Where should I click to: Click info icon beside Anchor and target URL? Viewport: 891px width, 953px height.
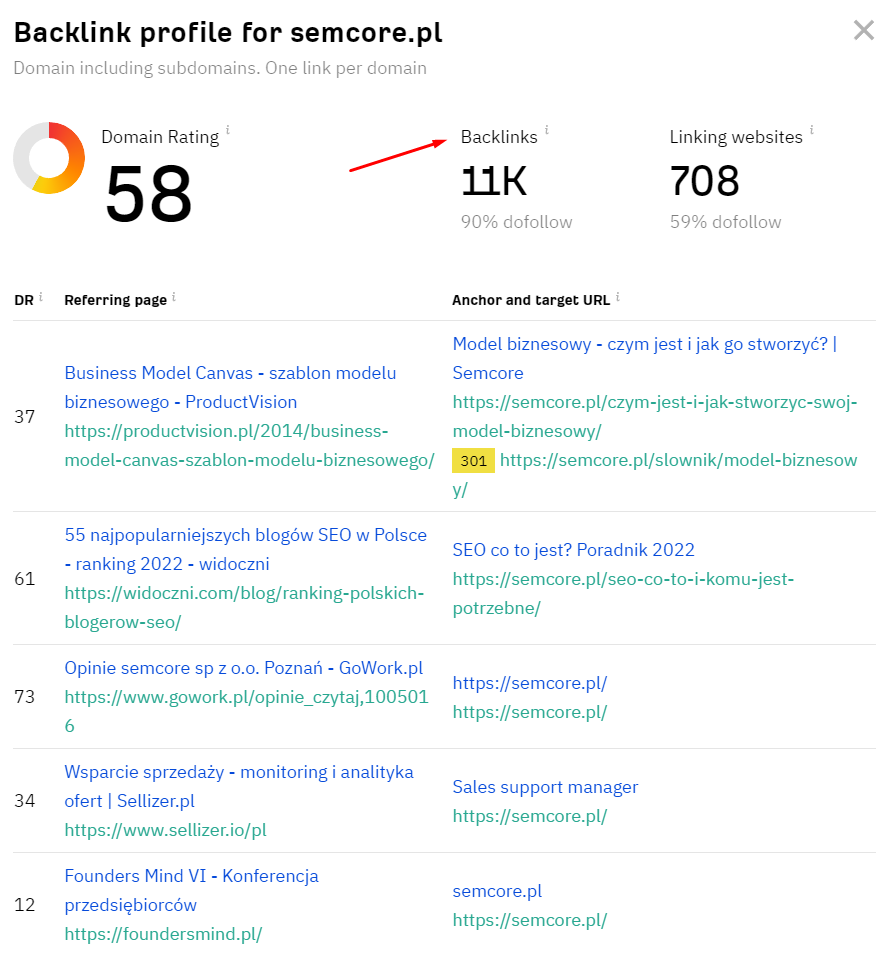(618, 297)
